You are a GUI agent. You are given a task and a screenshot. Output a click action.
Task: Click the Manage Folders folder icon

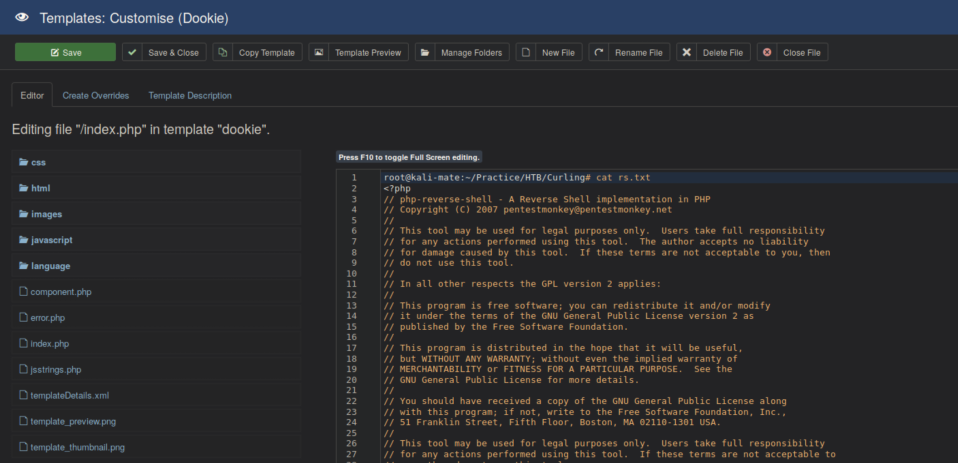[x=425, y=52]
